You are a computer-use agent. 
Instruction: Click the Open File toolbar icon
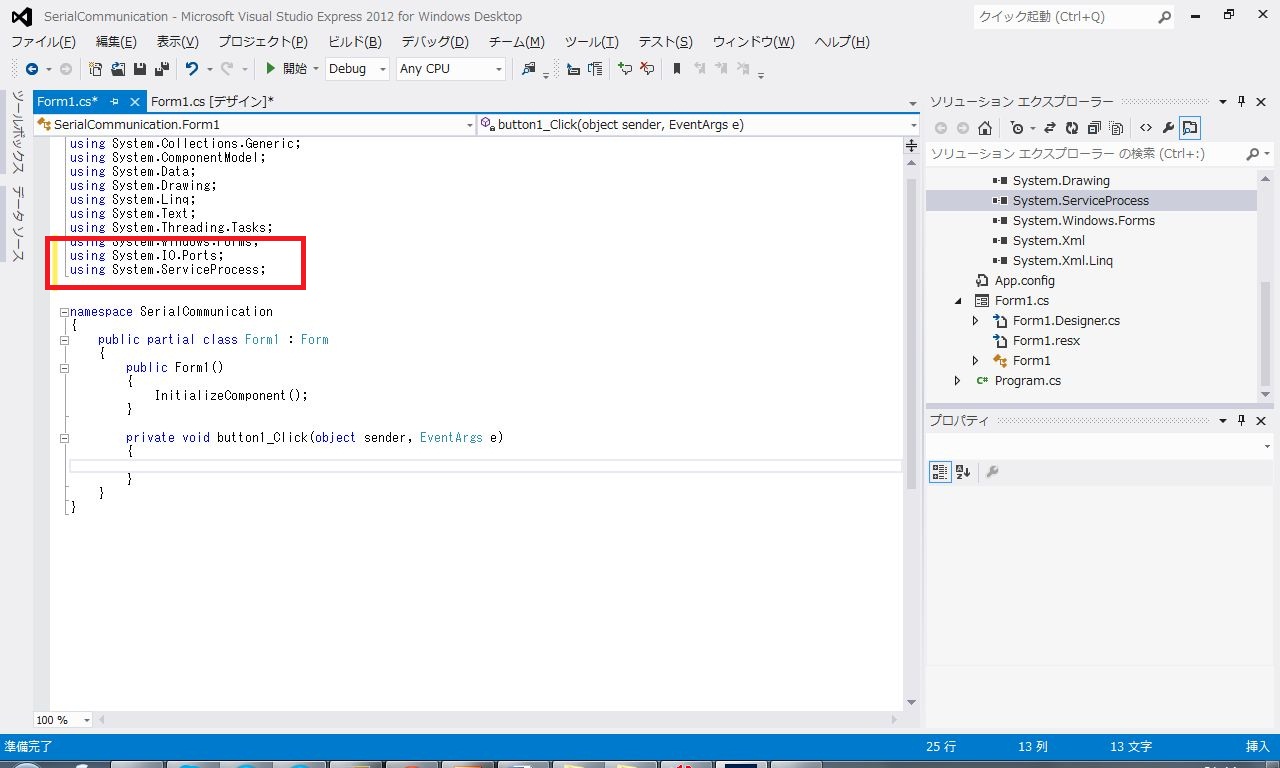point(118,69)
